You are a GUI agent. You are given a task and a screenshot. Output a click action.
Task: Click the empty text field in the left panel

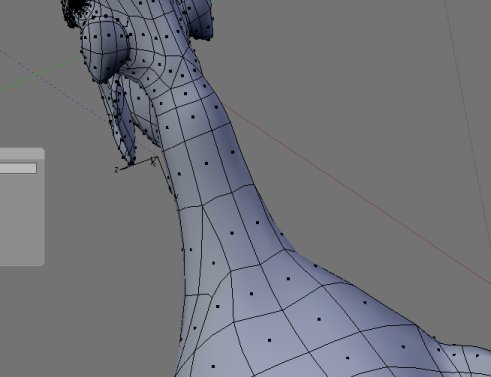[x=18, y=168]
